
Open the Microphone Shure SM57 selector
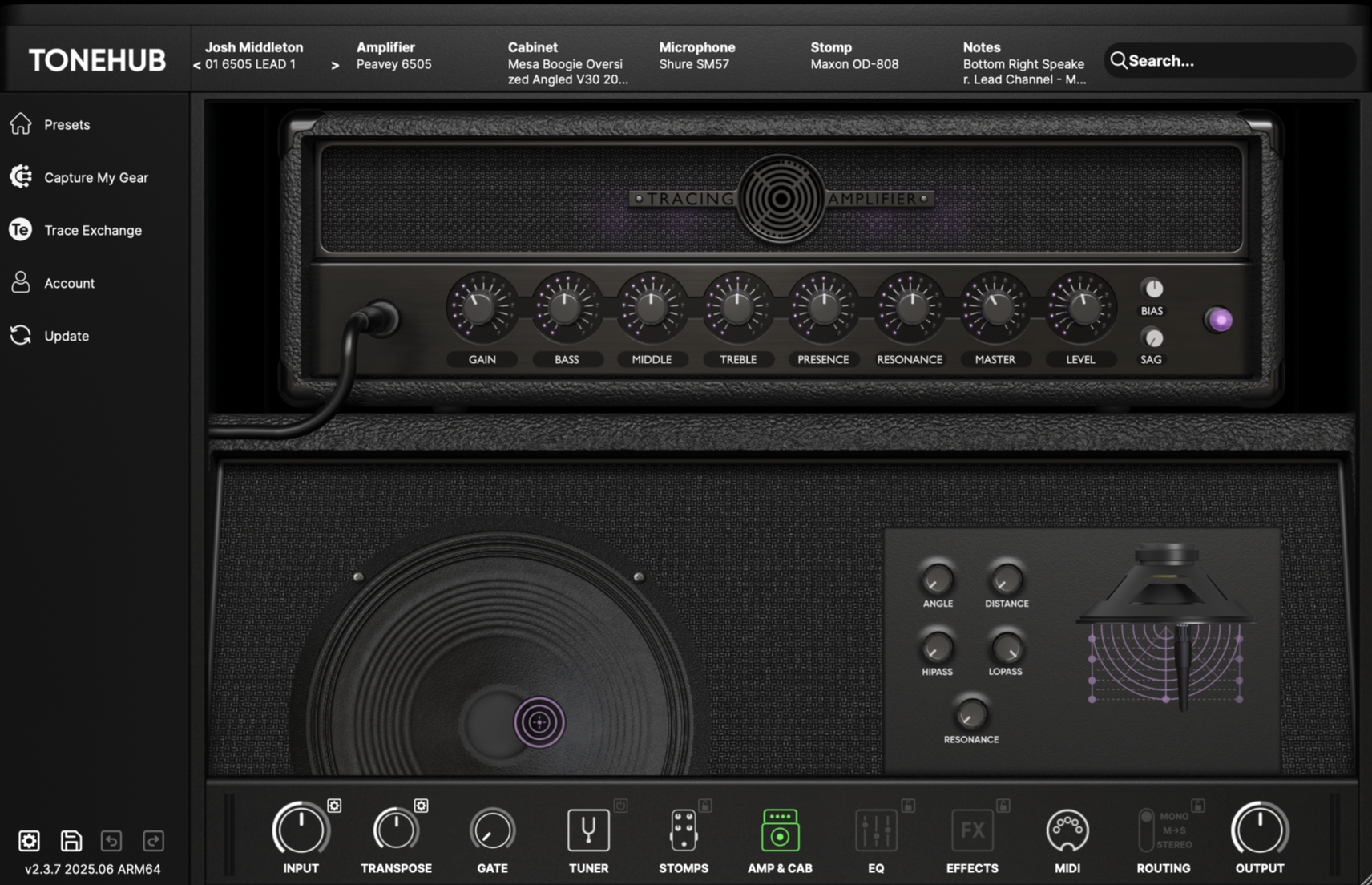[696, 55]
